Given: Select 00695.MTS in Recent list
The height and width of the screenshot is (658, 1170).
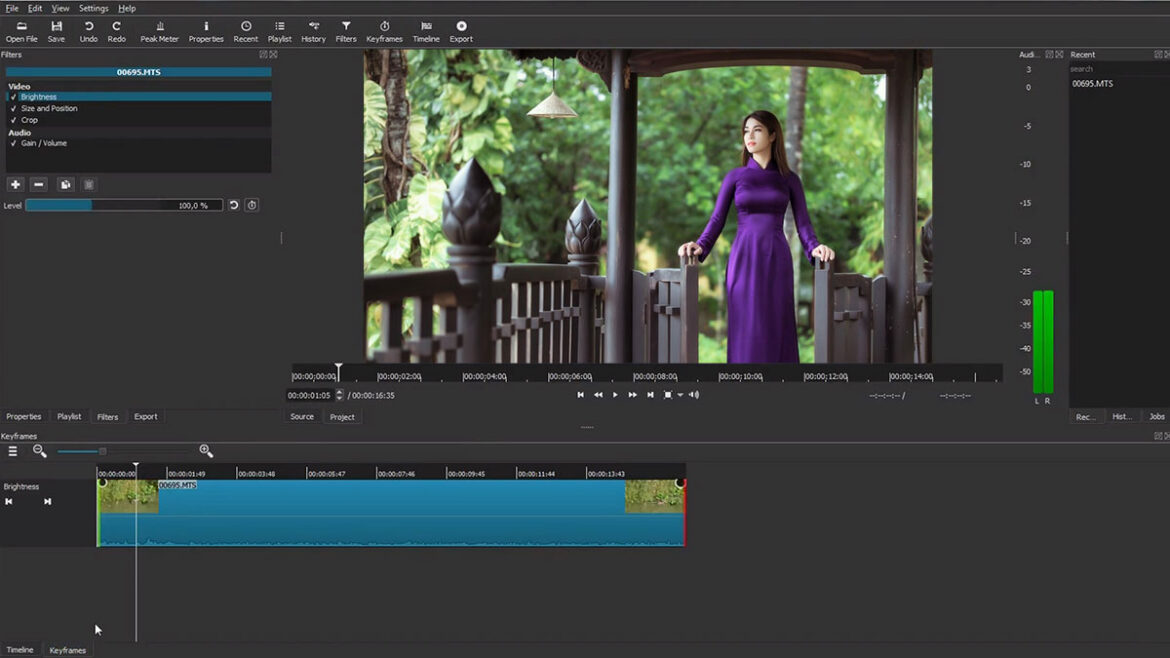Looking at the screenshot, I should click(1092, 84).
